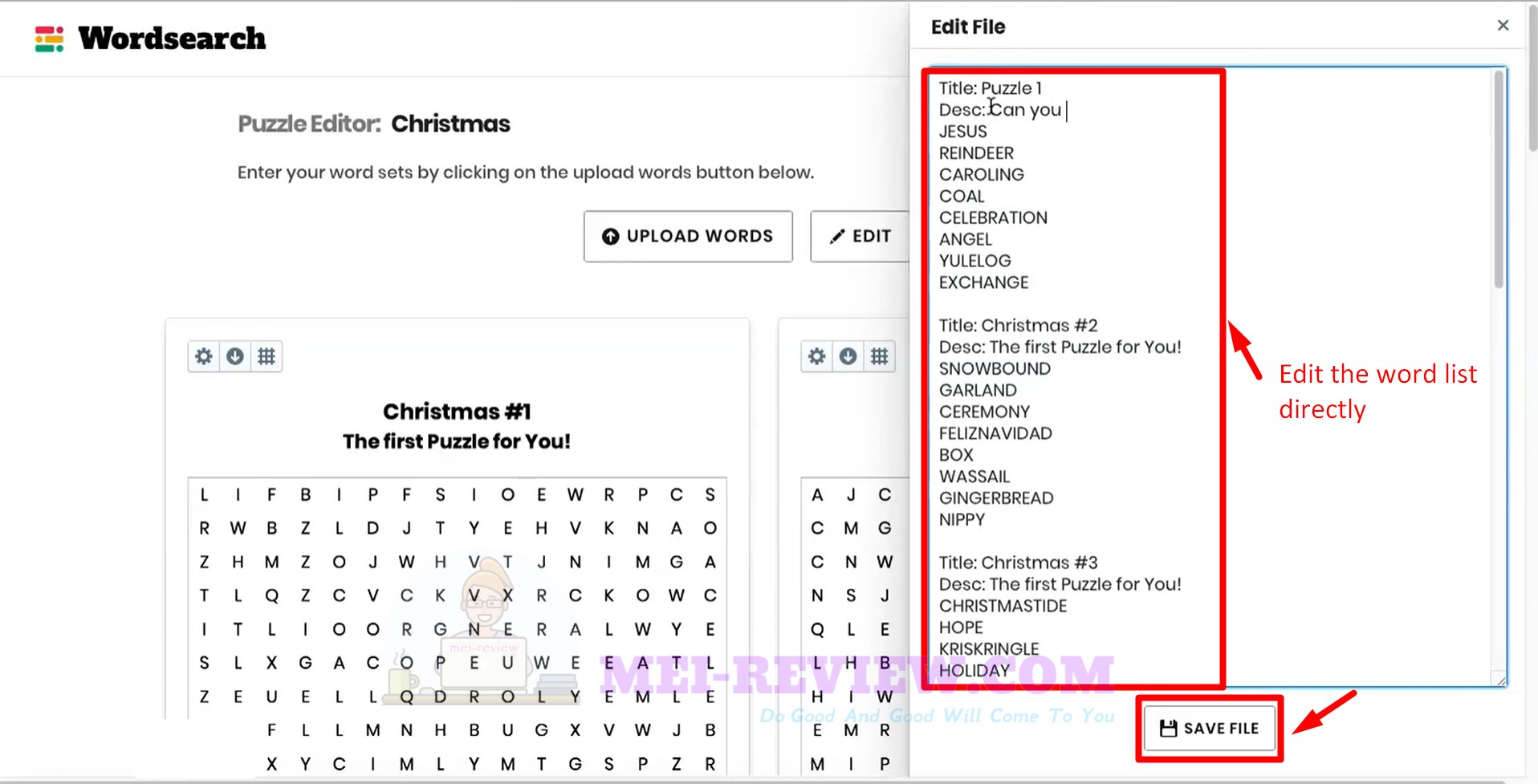Click grid icon on Christmas #1 puzzle

(267, 356)
